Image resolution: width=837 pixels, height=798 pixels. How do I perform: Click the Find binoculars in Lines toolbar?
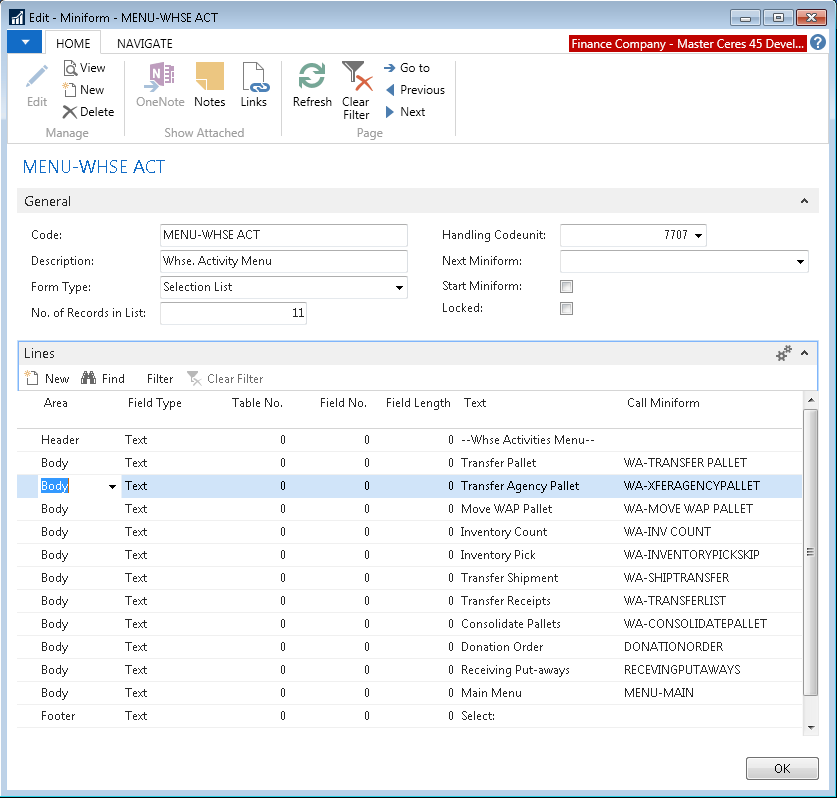[88, 379]
